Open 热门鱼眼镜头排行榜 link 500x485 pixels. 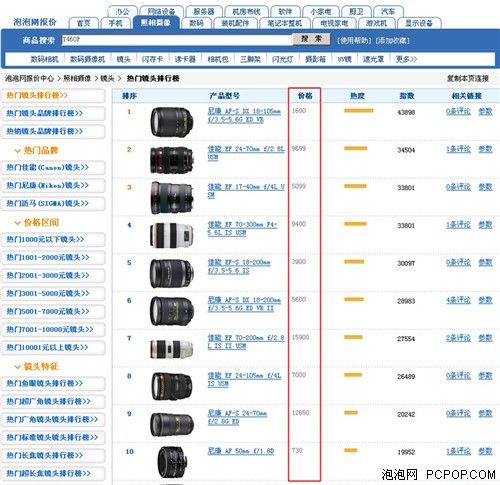coord(53,383)
